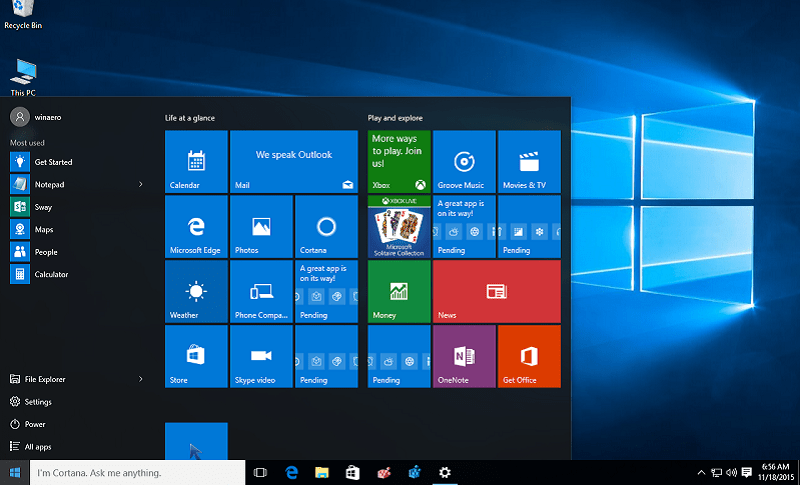Open the Xbox tile
Viewport: 800px width, 485px height.
click(x=399, y=162)
